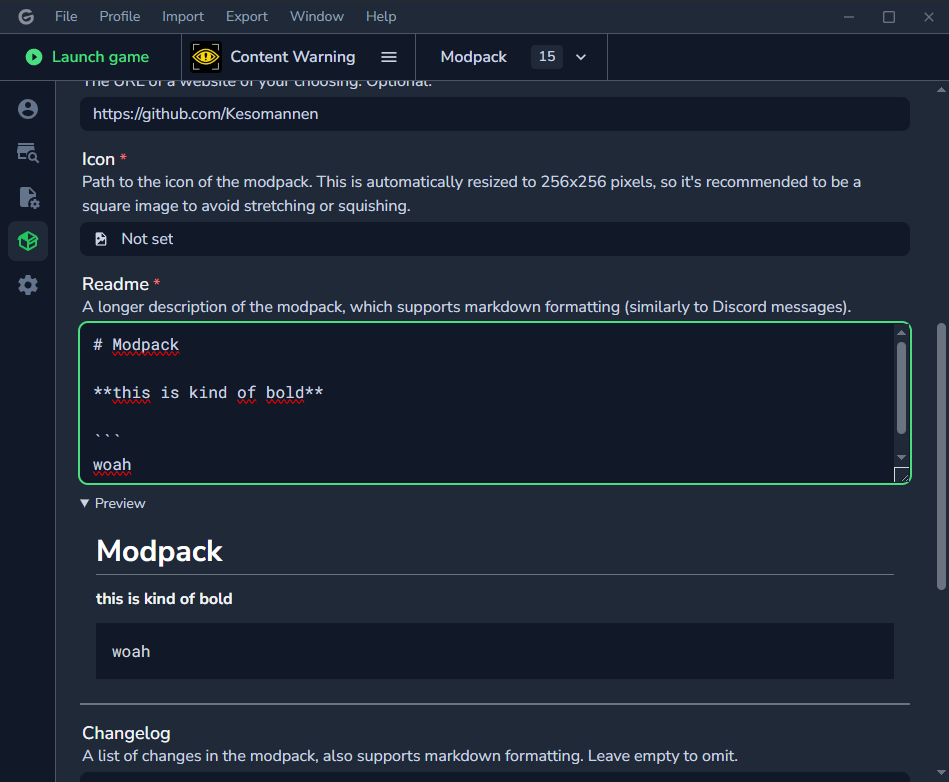Open the Import menu
The height and width of the screenshot is (782, 949).
(183, 16)
